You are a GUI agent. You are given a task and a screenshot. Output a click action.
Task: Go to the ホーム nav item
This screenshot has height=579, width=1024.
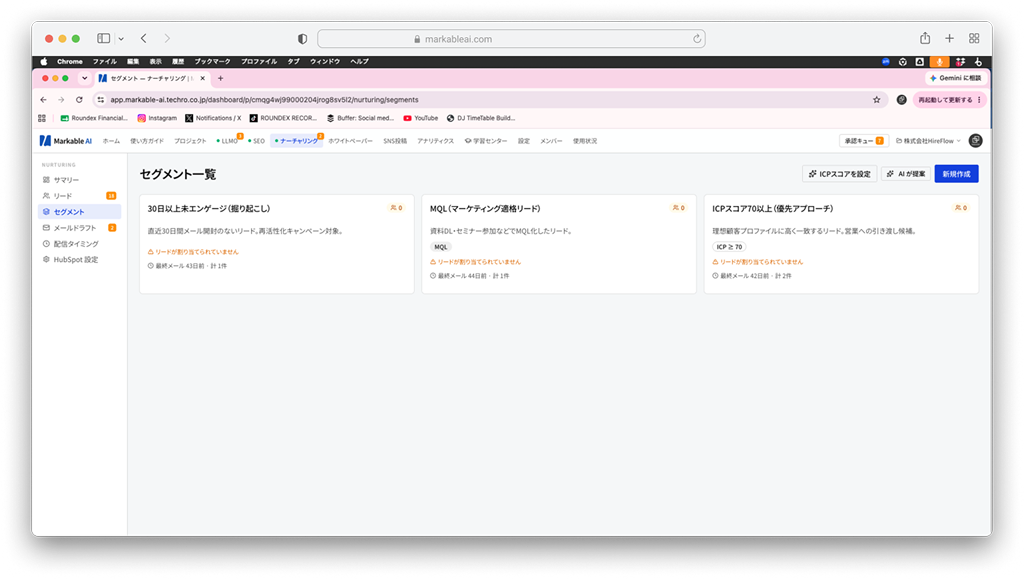point(111,141)
